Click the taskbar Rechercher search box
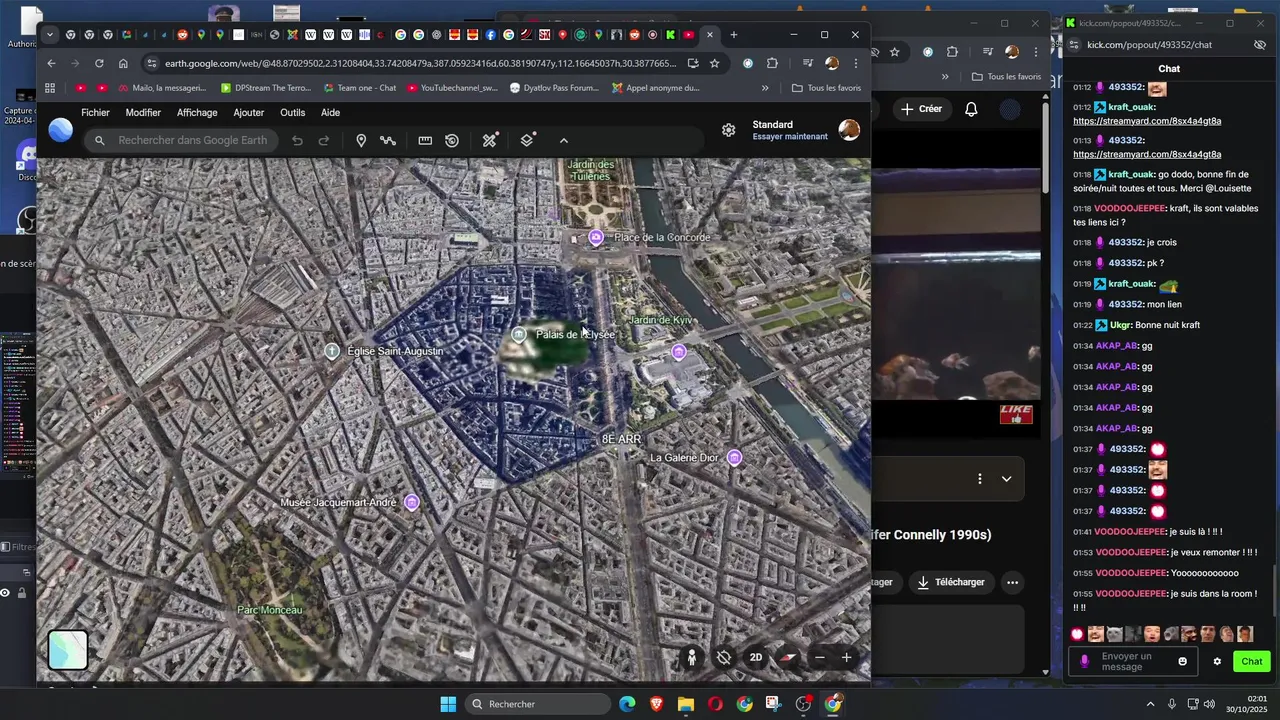Viewport: 1280px width, 720px height. (540, 704)
